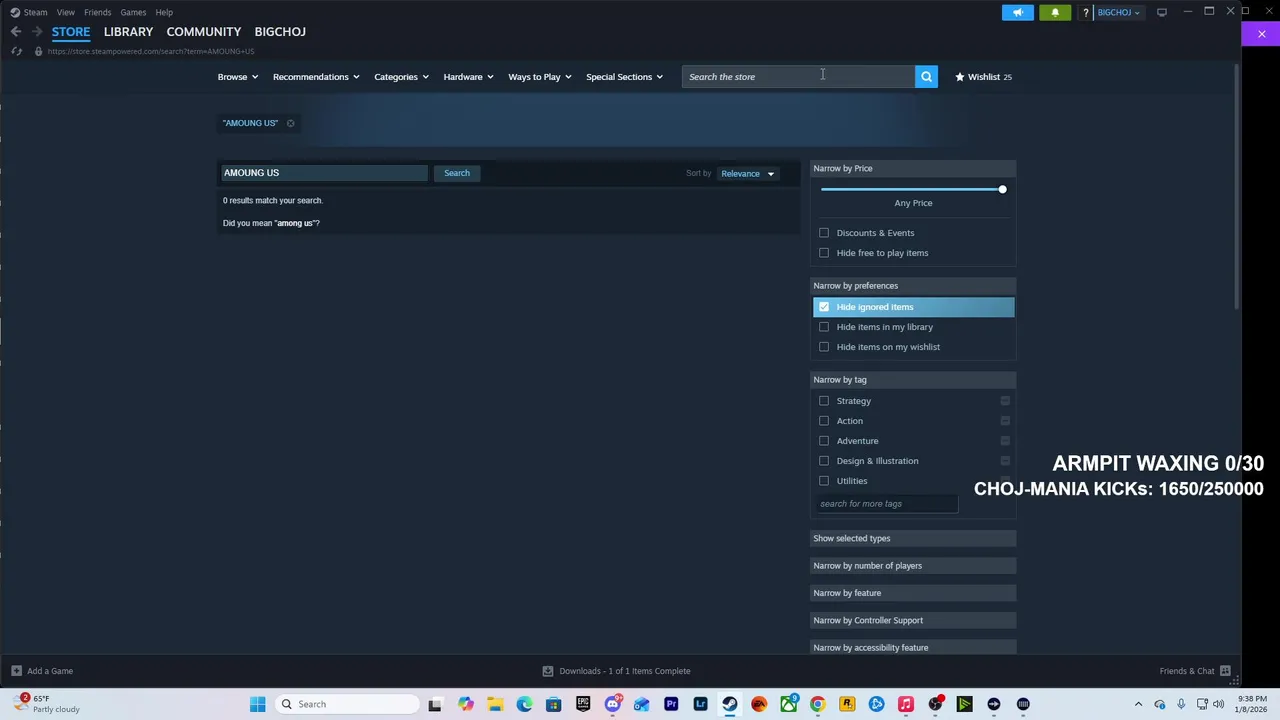Open Microsoft Edge from the taskbar
Image resolution: width=1280 pixels, height=720 pixels.
click(524, 704)
